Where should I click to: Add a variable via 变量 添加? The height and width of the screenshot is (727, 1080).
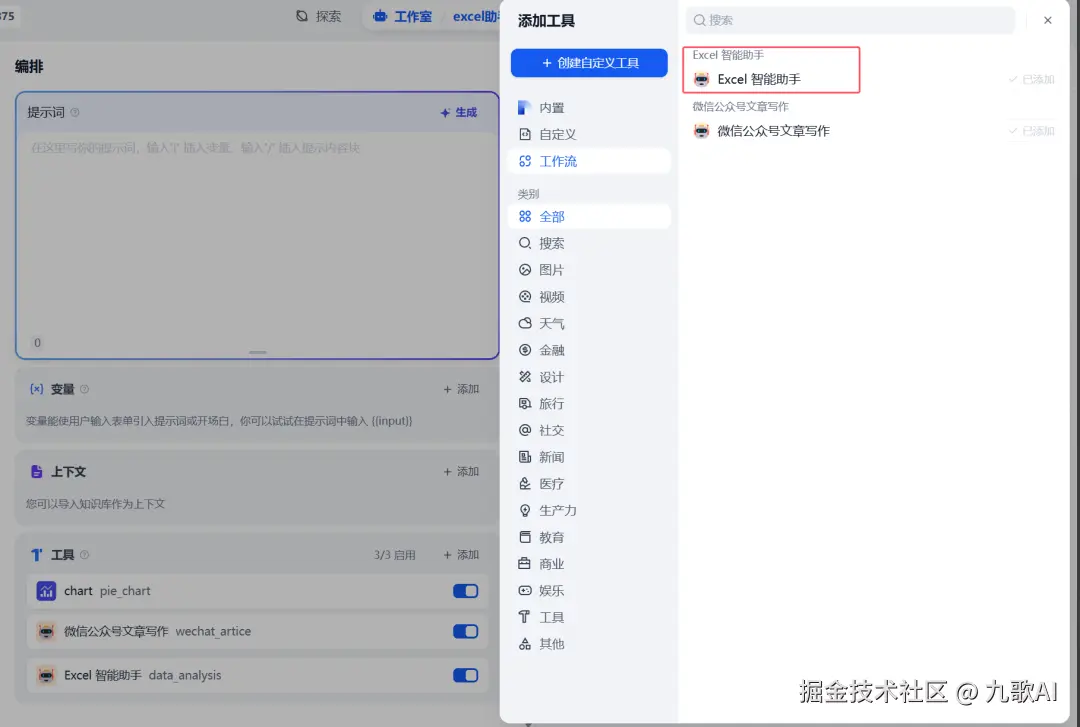461,389
